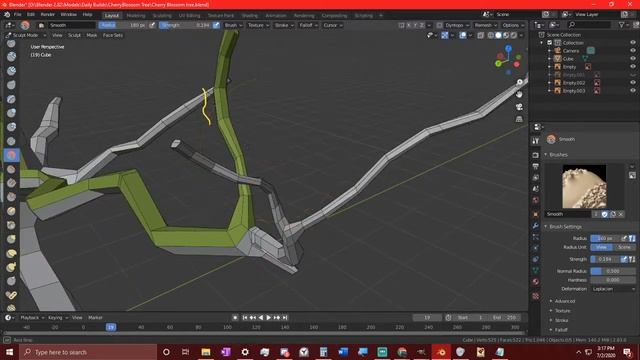Select the active Smooth brush tool in toolbar
Viewport: 640px width, 360px height.
point(11,155)
